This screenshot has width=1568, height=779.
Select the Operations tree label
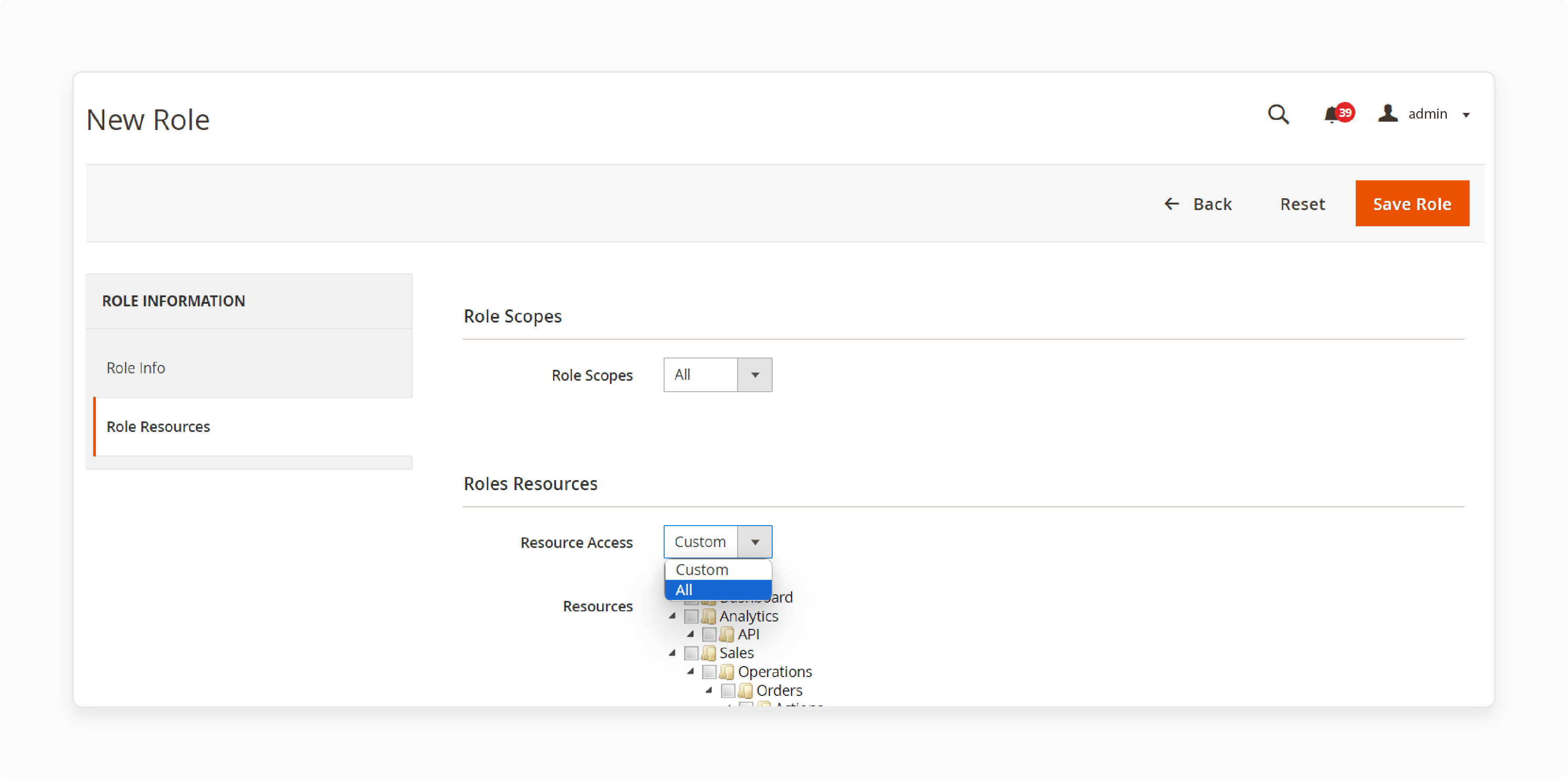click(x=774, y=672)
